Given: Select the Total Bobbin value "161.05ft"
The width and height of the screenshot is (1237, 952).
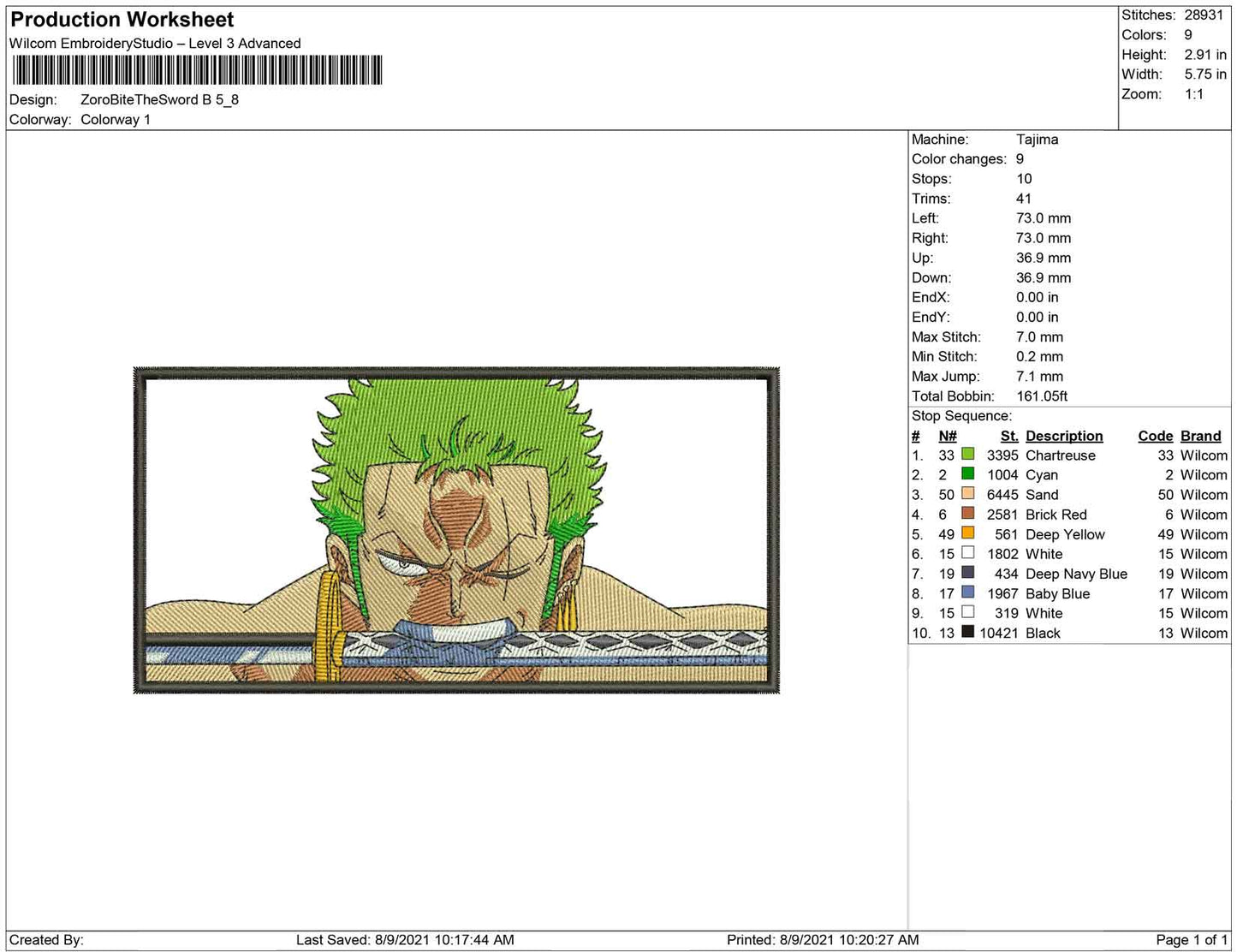Looking at the screenshot, I should [x=1042, y=396].
